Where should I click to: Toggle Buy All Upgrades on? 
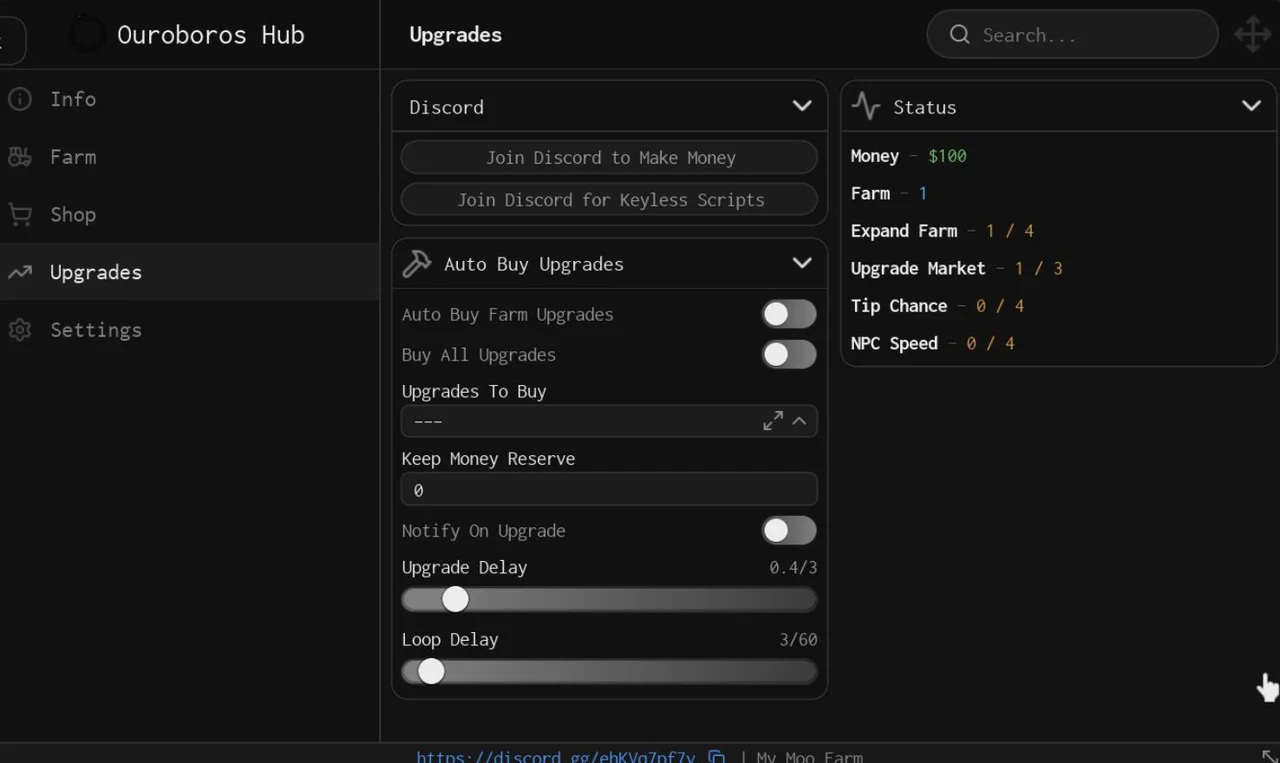click(x=789, y=354)
